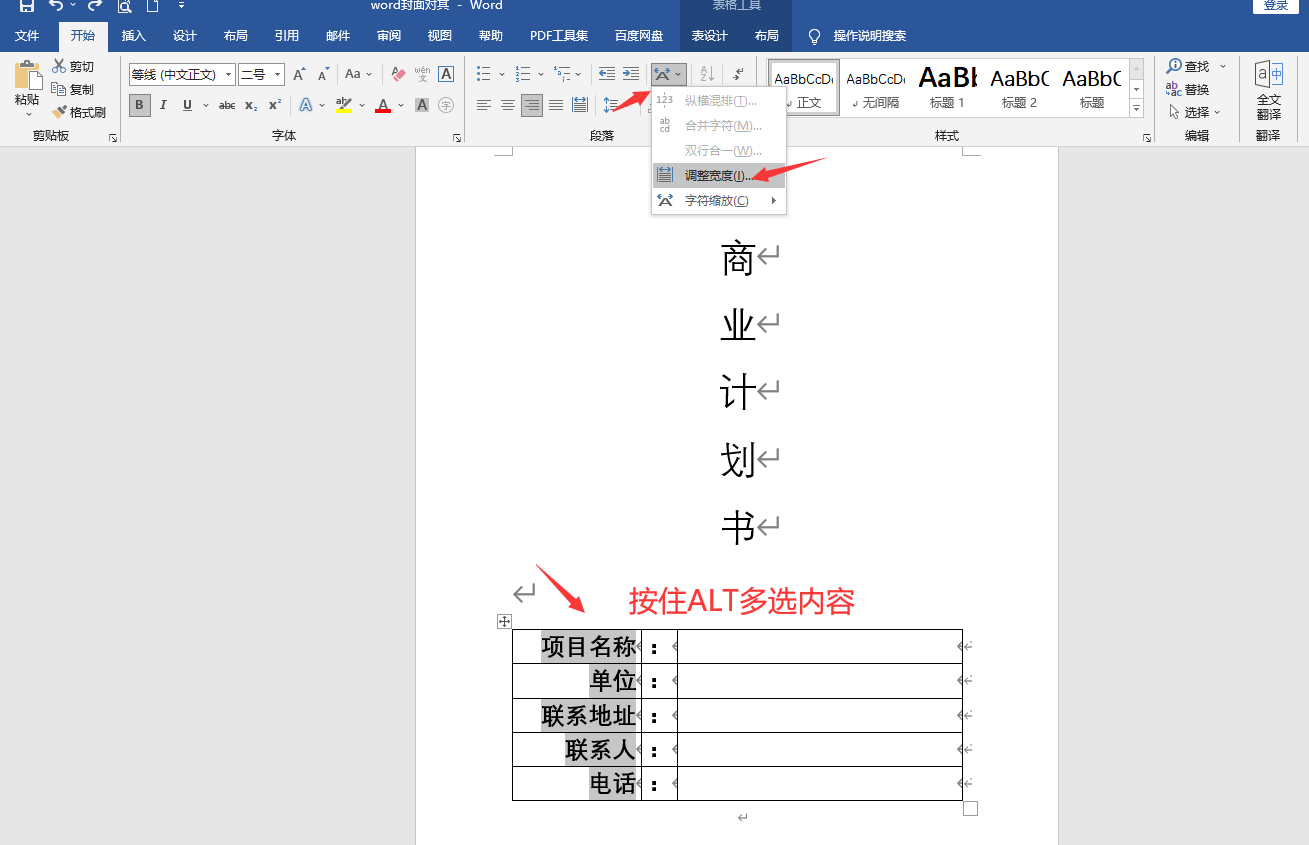Click the strikethrough abc icon
The width and height of the screenshot is (1309, 845).
[x=227, y=105]
